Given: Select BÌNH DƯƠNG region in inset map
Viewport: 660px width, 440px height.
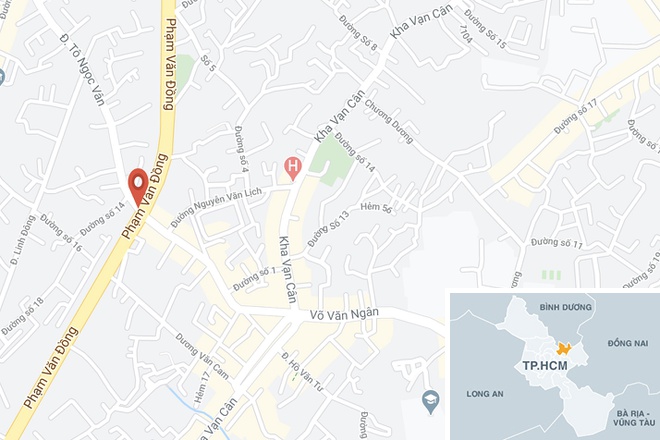Looking at the screenshot, I should pos(565,307).
